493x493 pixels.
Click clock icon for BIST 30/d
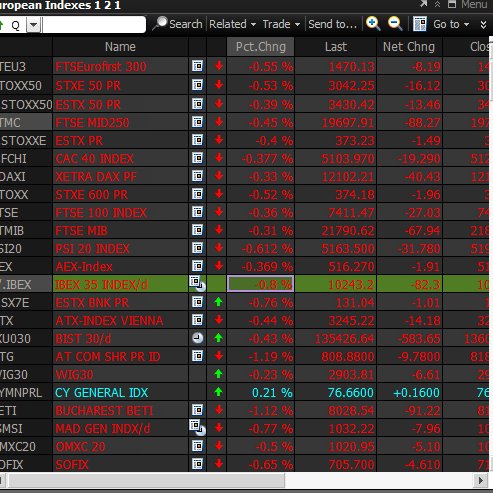[x=198, y=338]
